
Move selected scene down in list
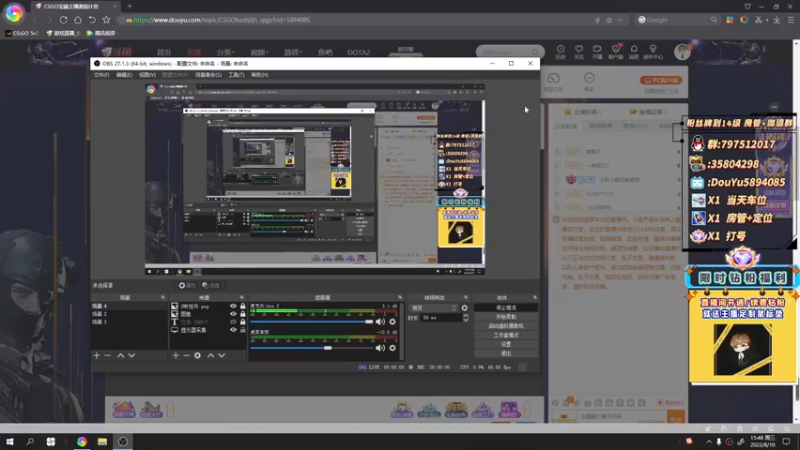coord(132,355)
